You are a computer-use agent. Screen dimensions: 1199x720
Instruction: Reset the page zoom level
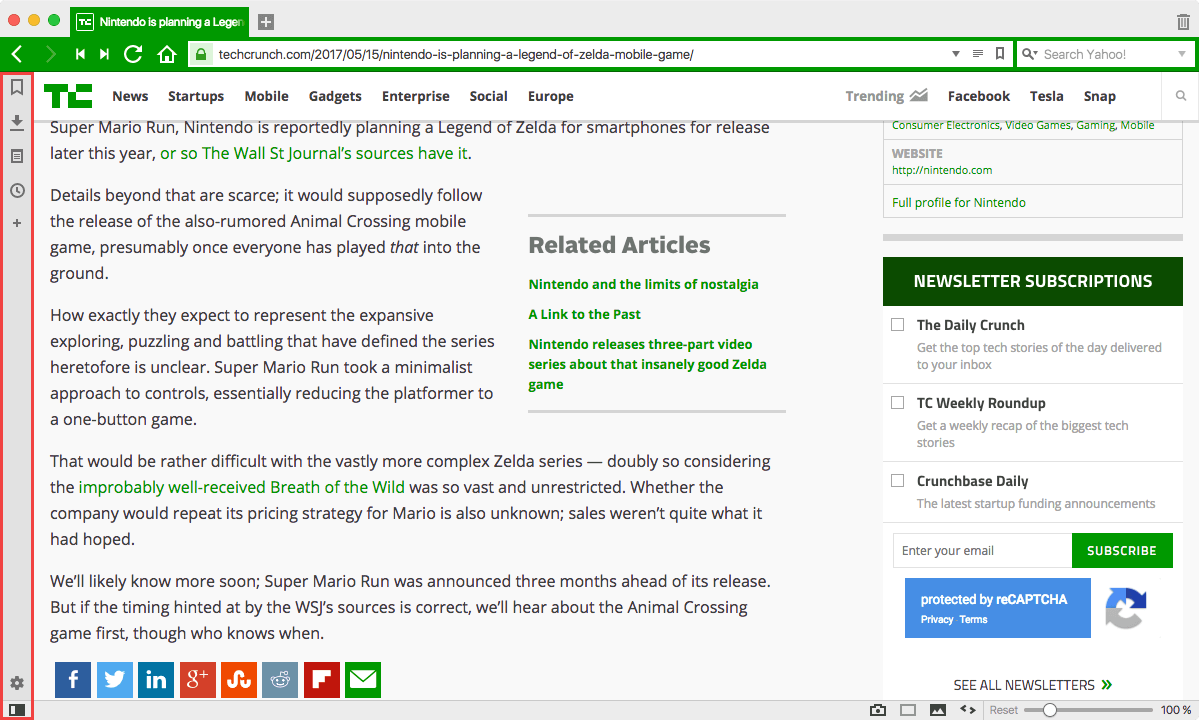[1003, 710]
